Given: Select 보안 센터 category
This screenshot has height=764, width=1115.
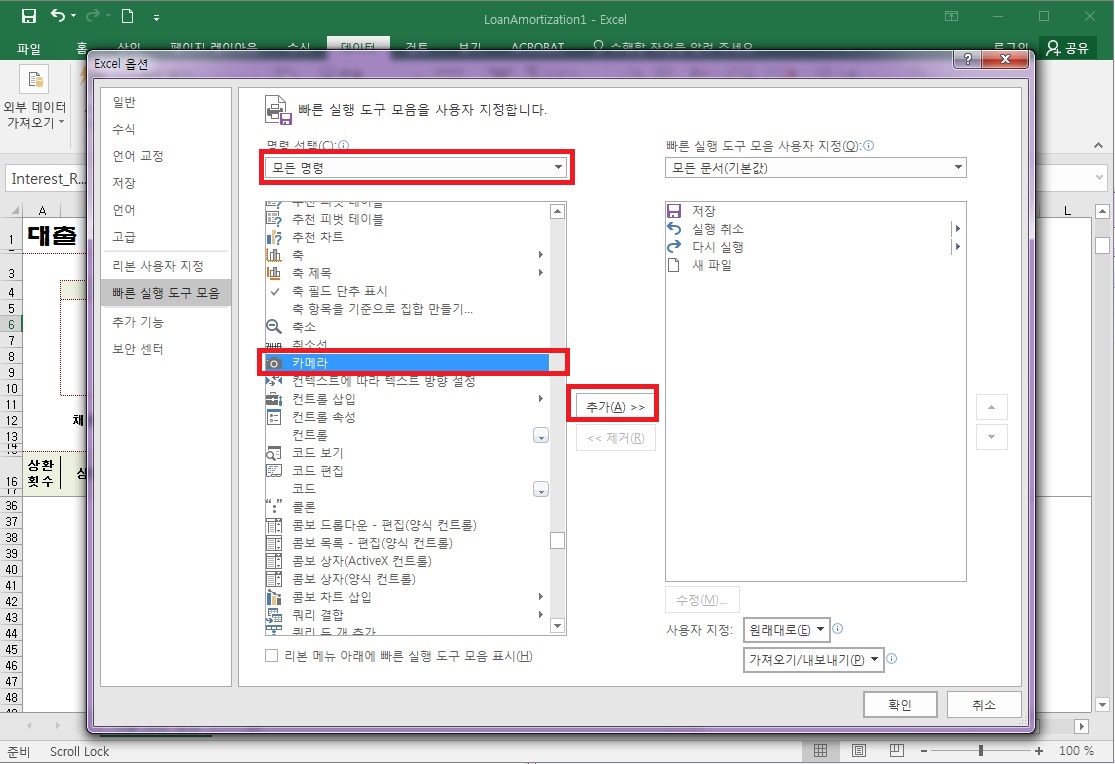Looking at the screenshot, I should [166, 349].
